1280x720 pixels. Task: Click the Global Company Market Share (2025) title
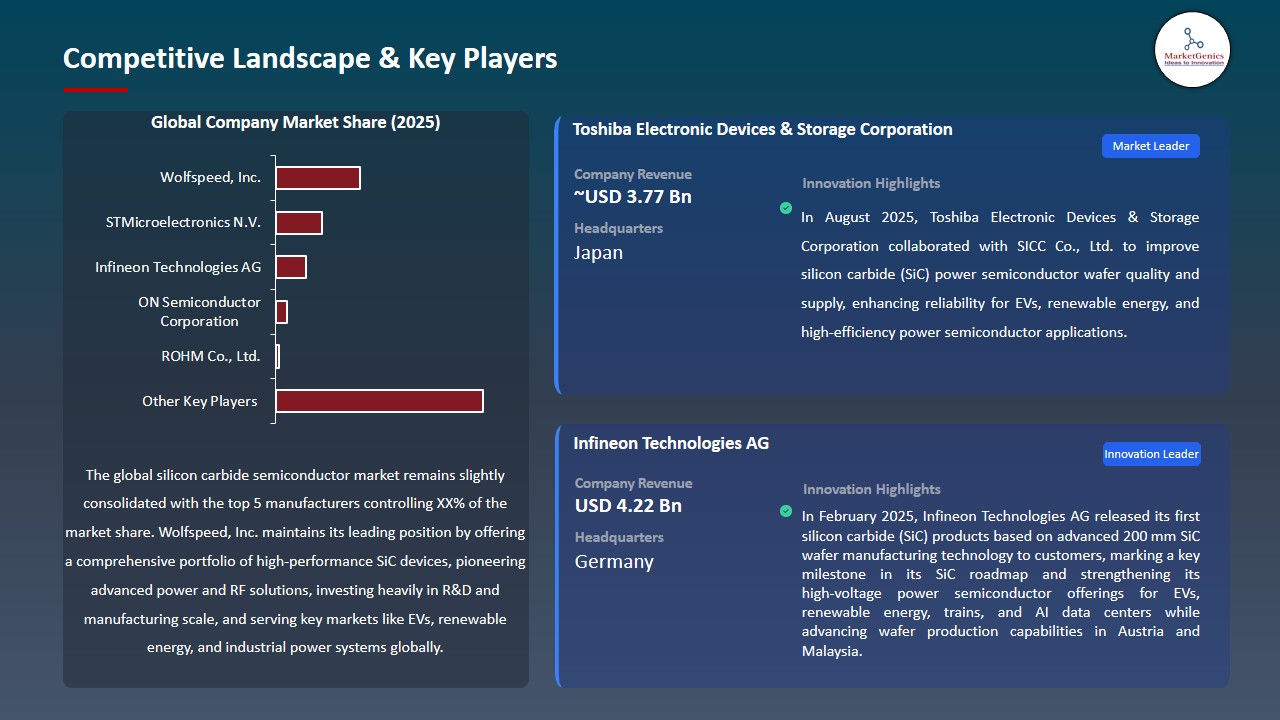pyautogui.click(x=296, y=122)
